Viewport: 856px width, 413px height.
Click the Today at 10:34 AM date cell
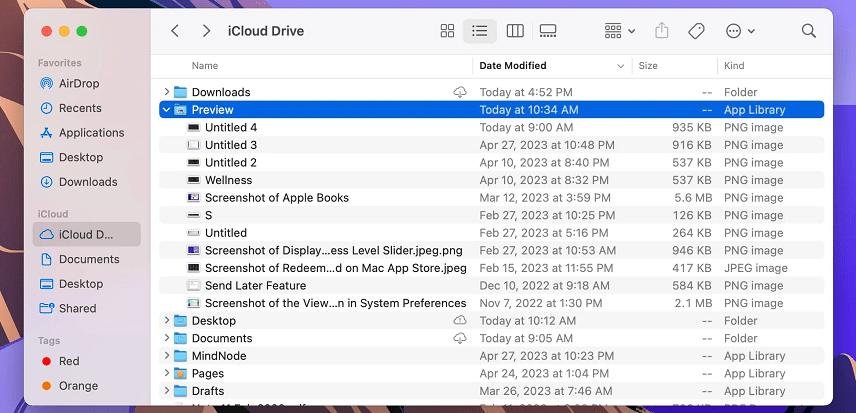(x=528, y=110)
